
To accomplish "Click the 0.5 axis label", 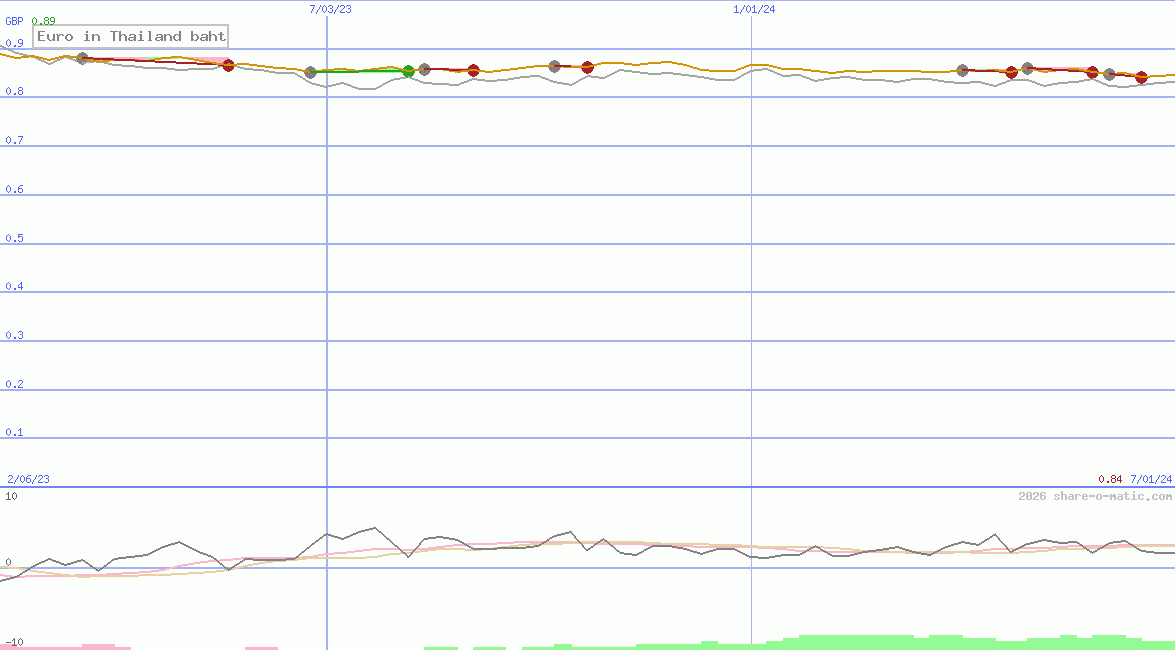I will point(14,238).
